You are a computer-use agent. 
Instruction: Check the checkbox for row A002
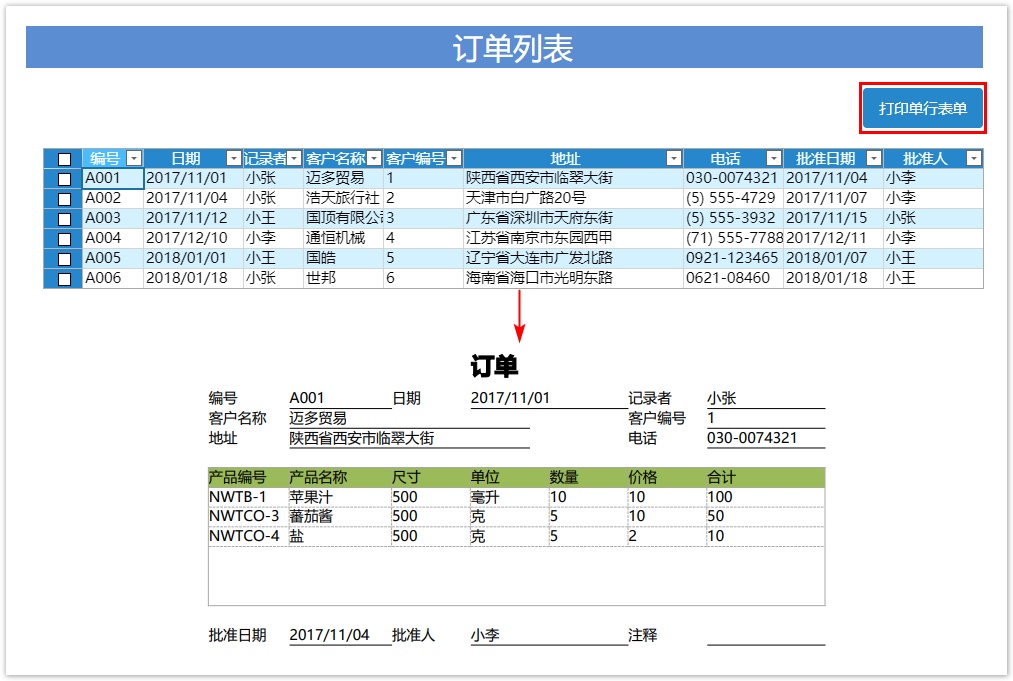64,199
